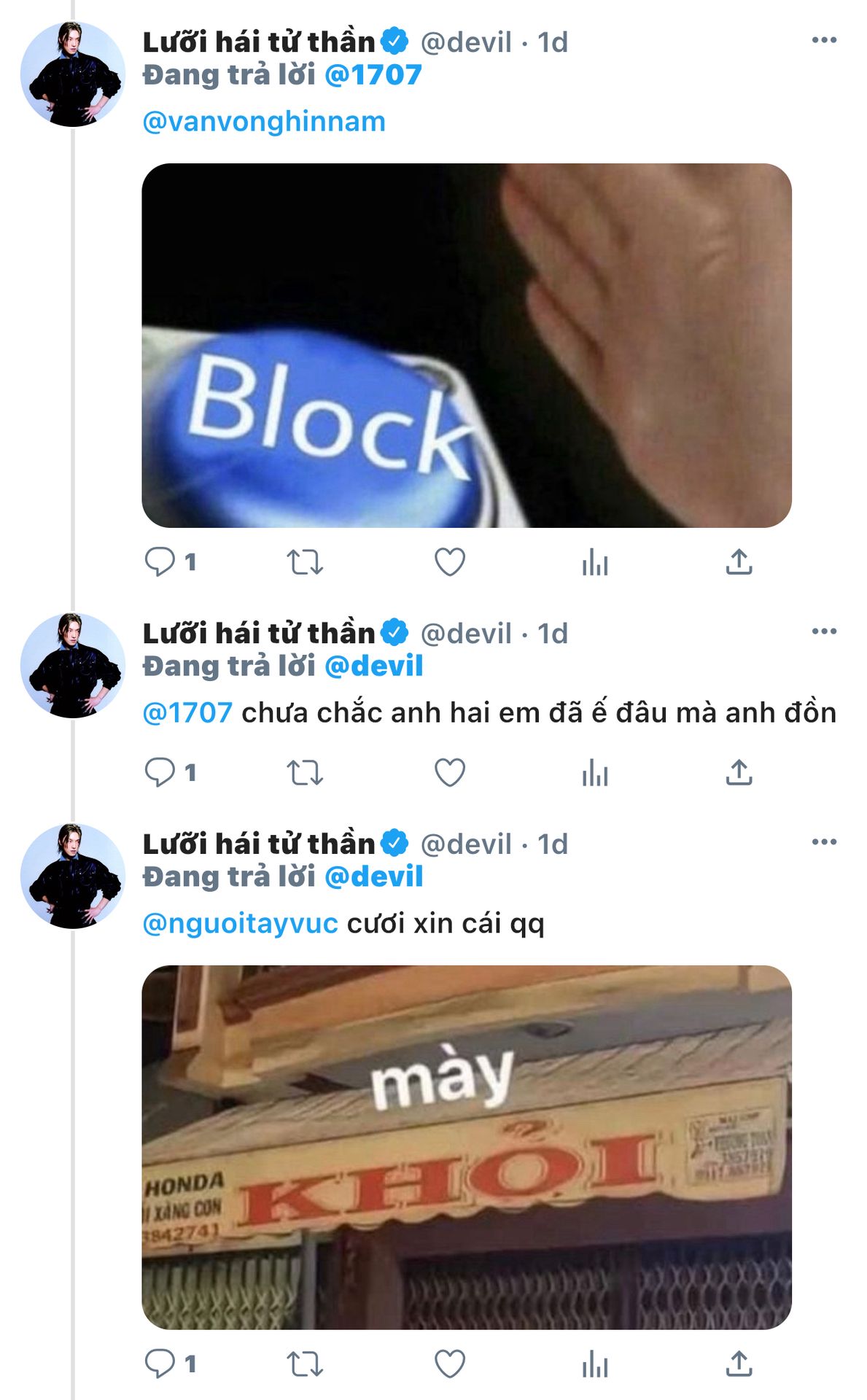Screen dimensions: 867x1400
Task: Open the 'mày KHỎI' sign image
Action: (467, 1147)
